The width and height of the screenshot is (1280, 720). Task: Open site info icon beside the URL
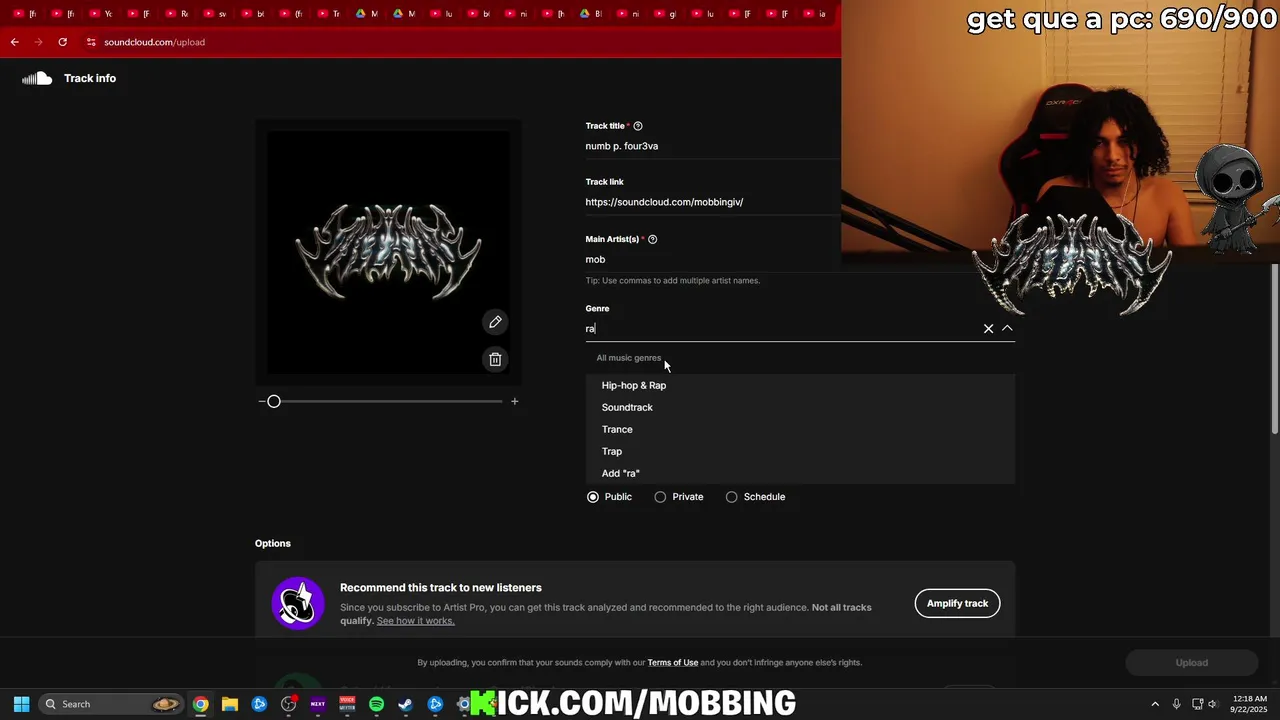click(91, 42)
